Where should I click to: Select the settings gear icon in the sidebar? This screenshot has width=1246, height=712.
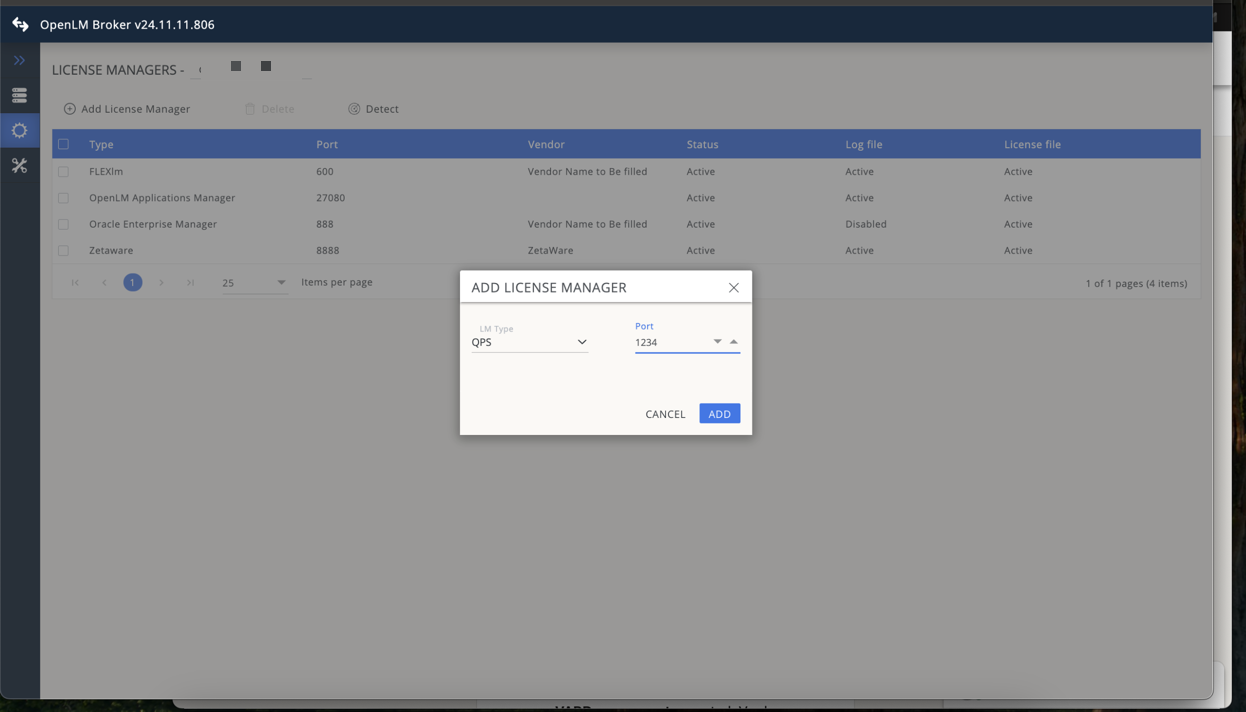pos(19,130)
